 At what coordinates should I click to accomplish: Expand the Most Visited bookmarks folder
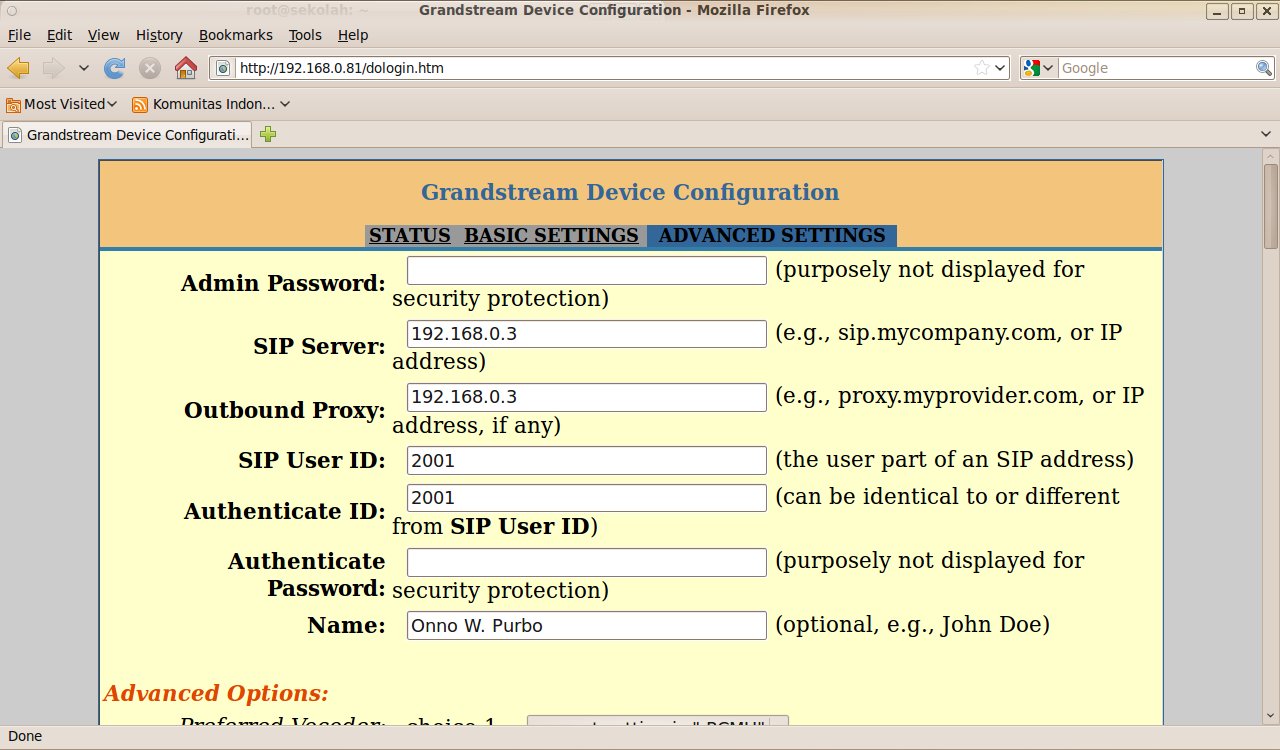pyautogui.click(x=62, y=104)
